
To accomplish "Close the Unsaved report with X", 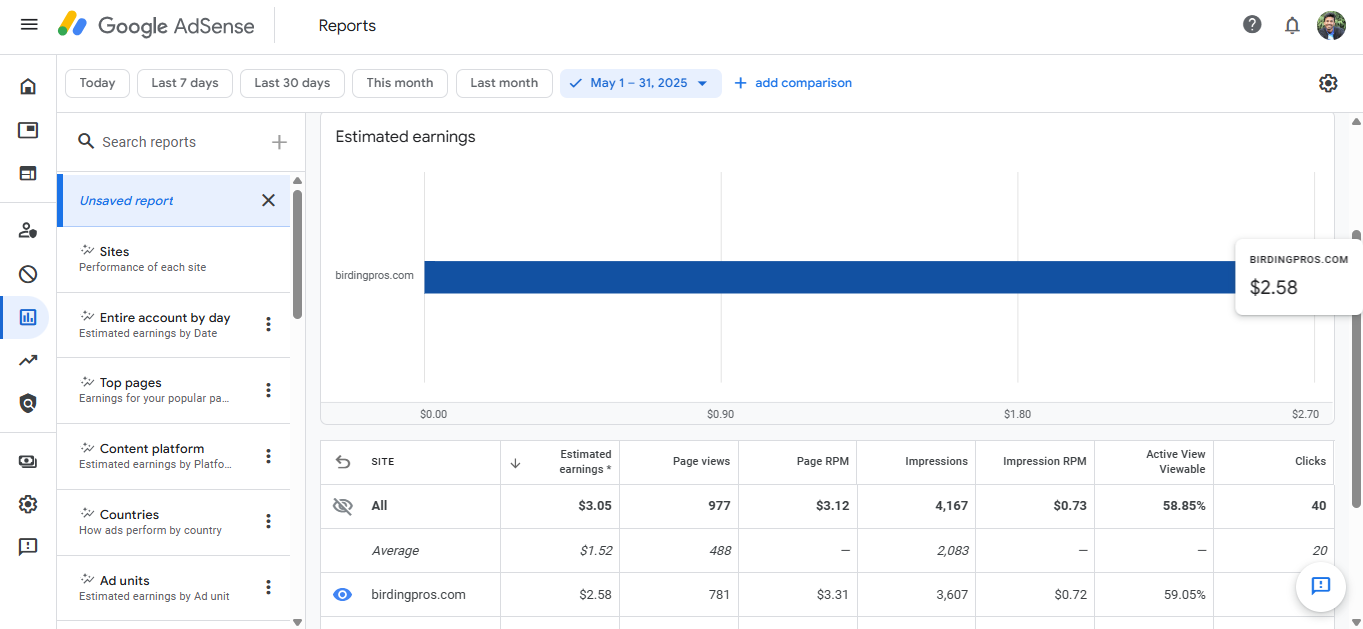I will coord(268,200).
